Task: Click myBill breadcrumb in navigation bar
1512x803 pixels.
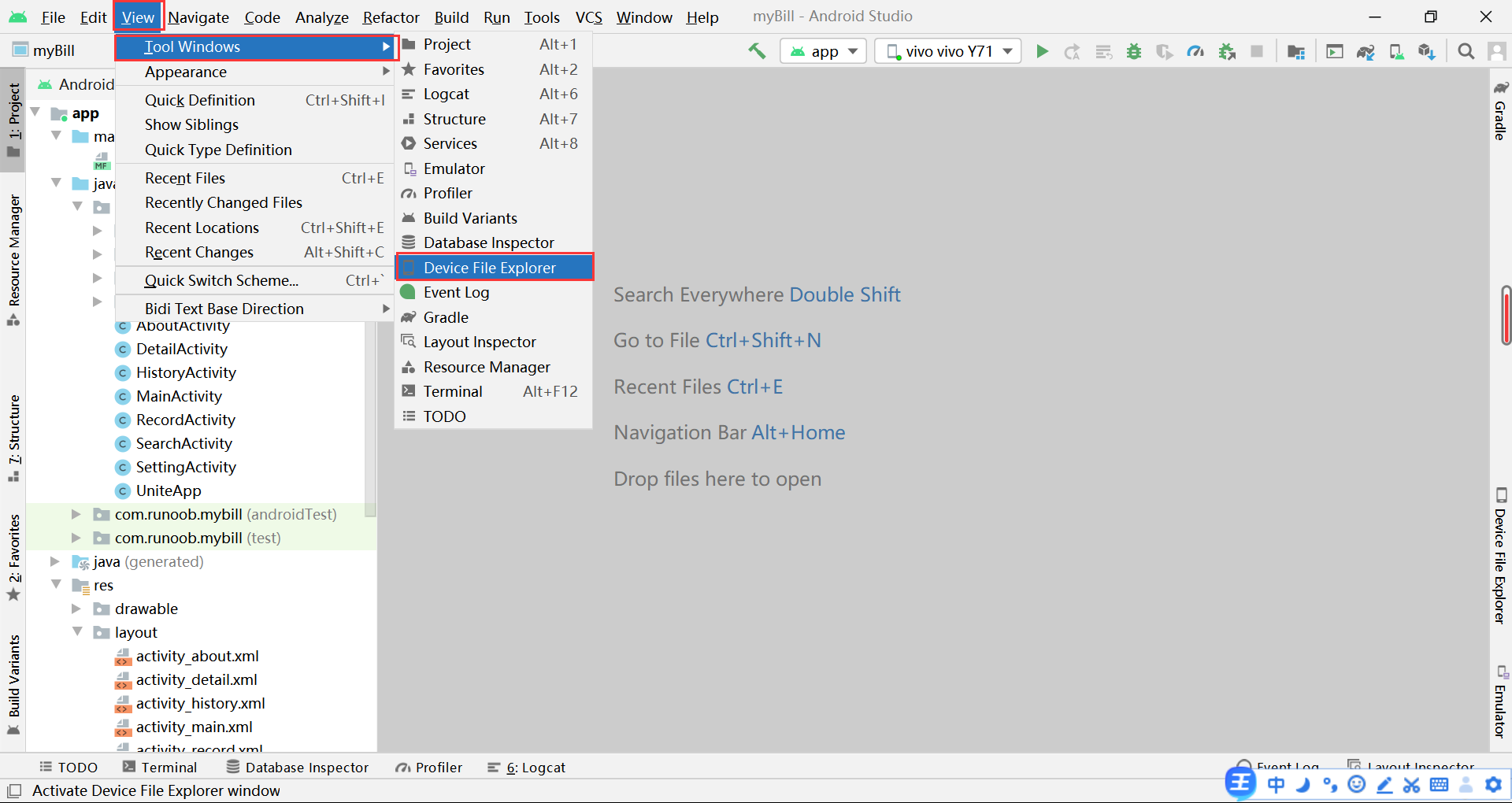Action: tap(45, 50)
